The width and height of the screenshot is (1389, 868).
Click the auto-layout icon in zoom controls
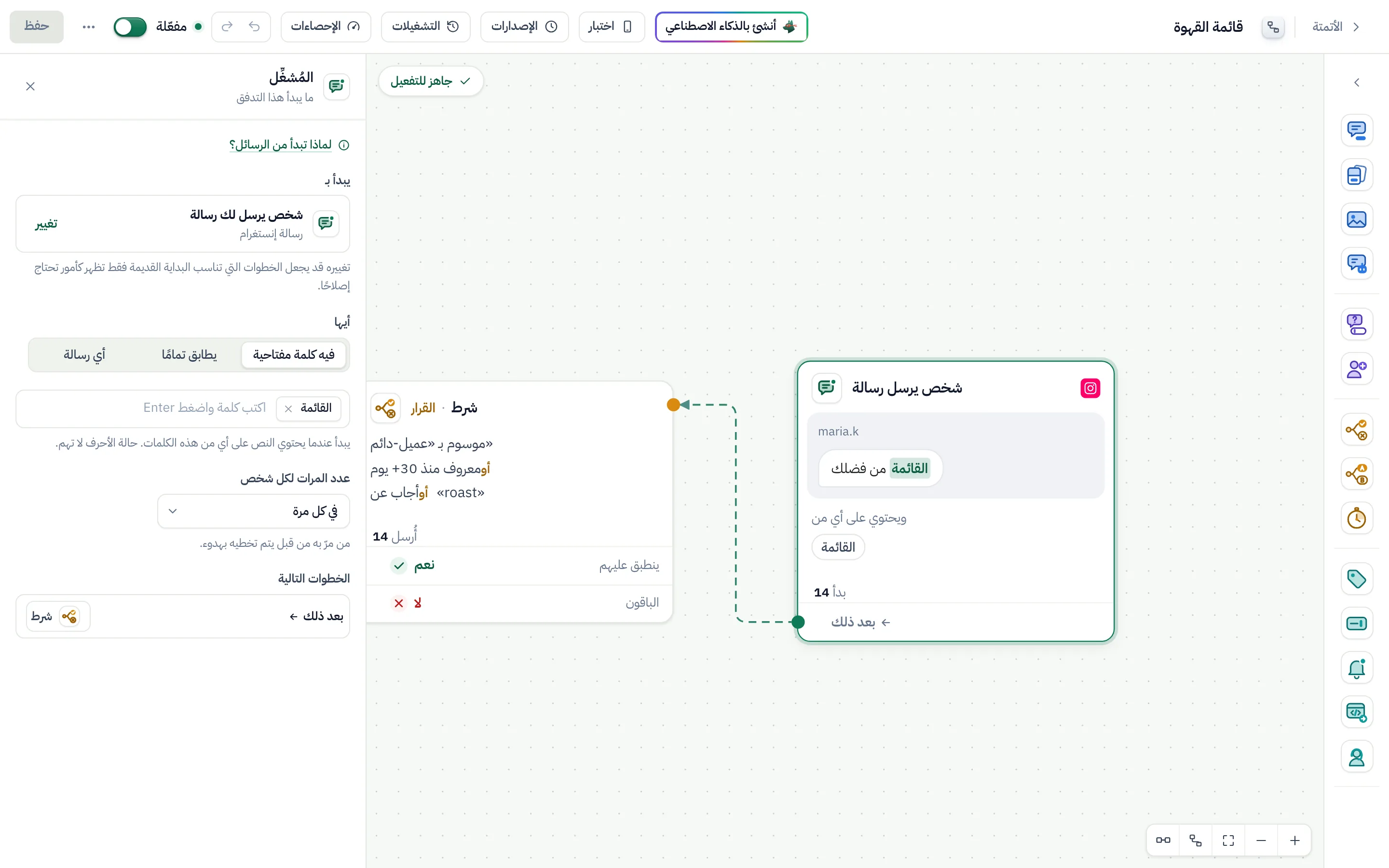[1196, 841]
